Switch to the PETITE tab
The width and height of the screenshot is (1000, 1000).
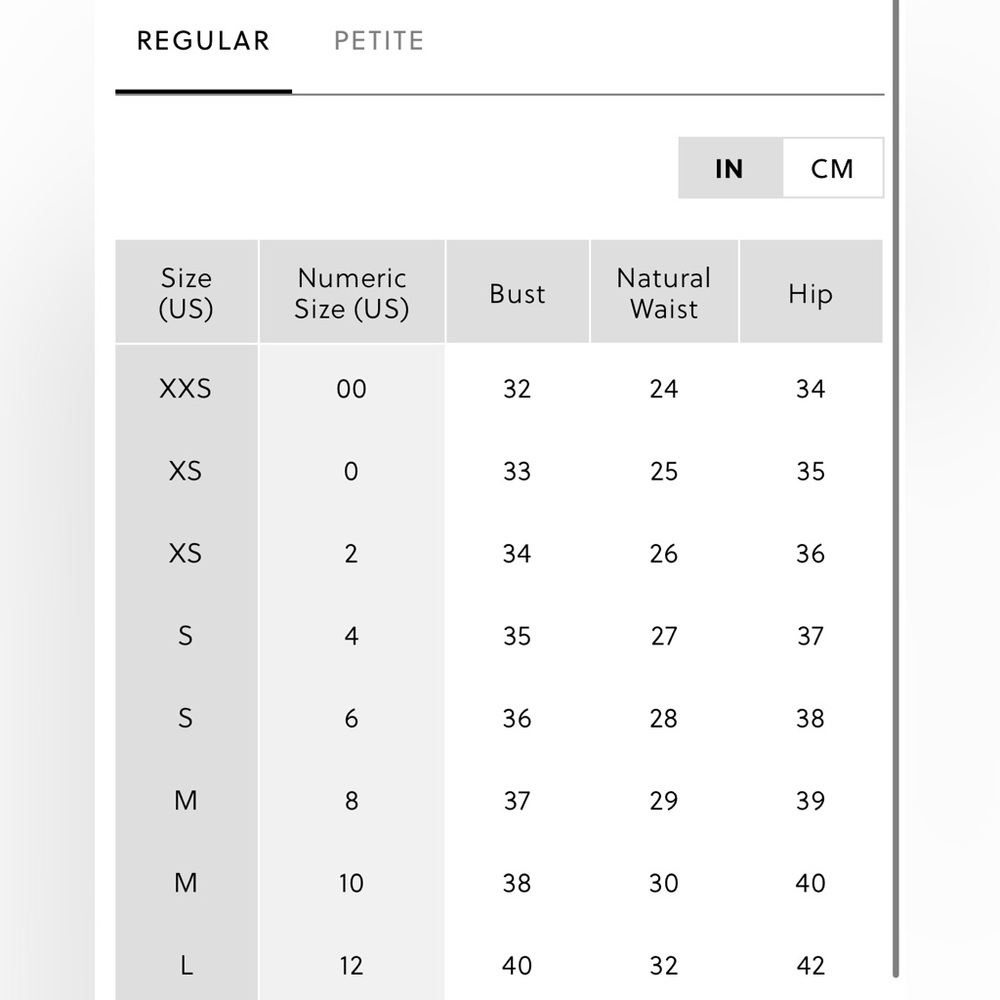378,42
